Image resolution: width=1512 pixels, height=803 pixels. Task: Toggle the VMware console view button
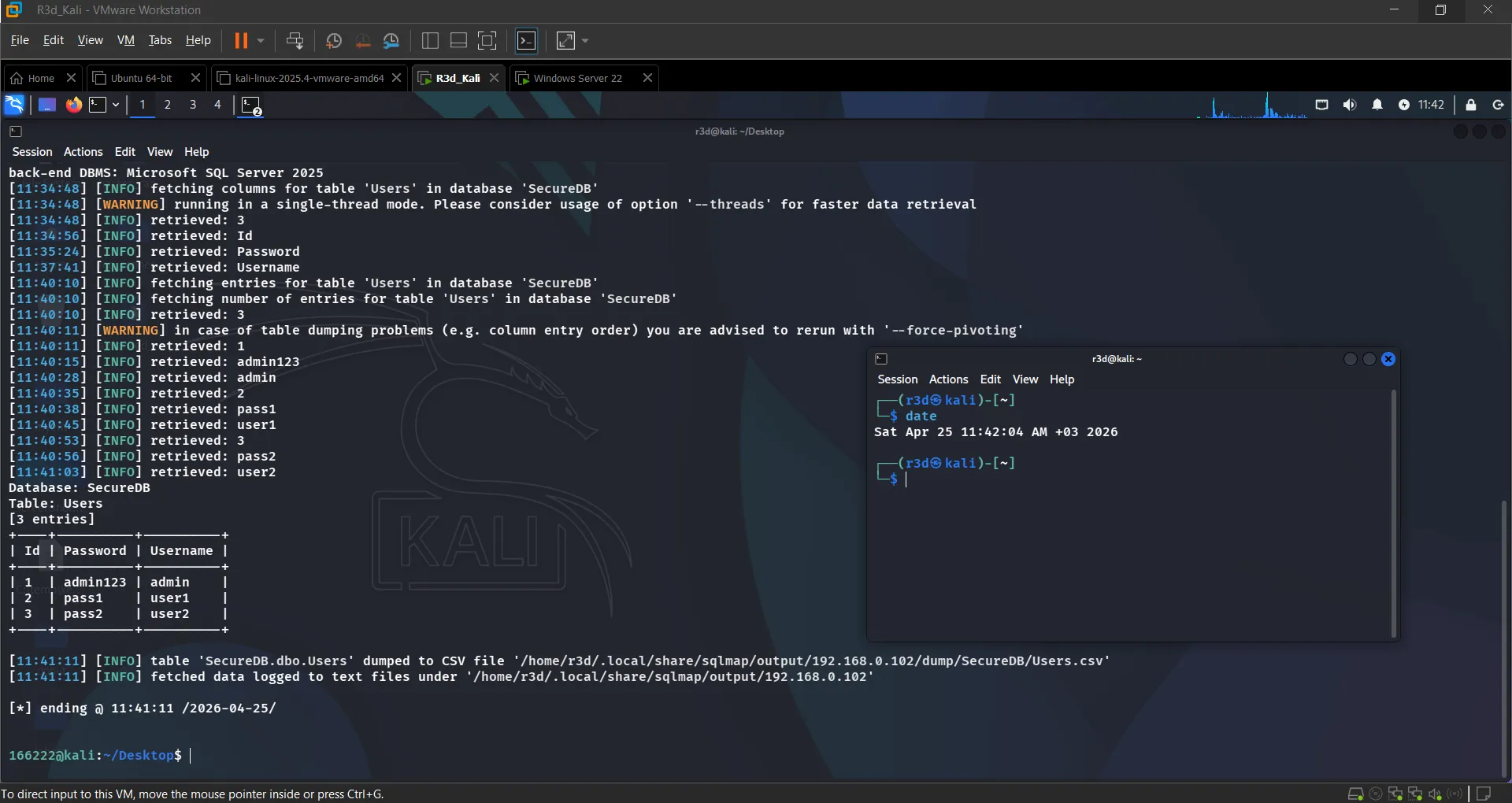[527, 40]
